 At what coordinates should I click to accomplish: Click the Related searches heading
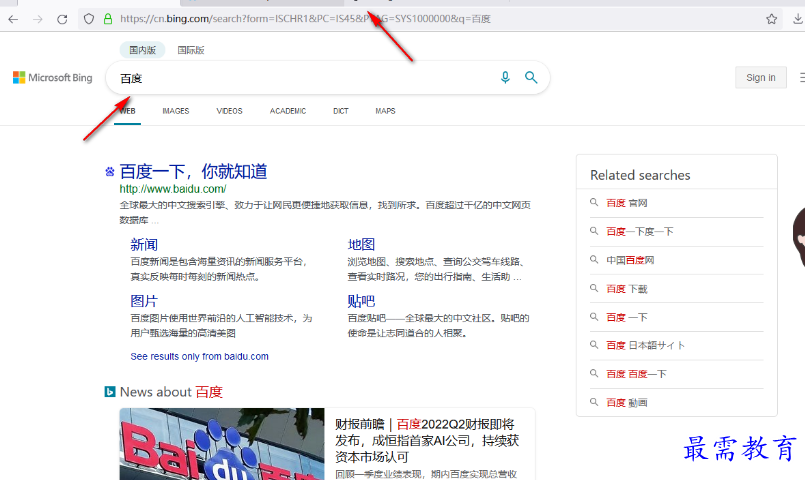(x=640, y=175)
